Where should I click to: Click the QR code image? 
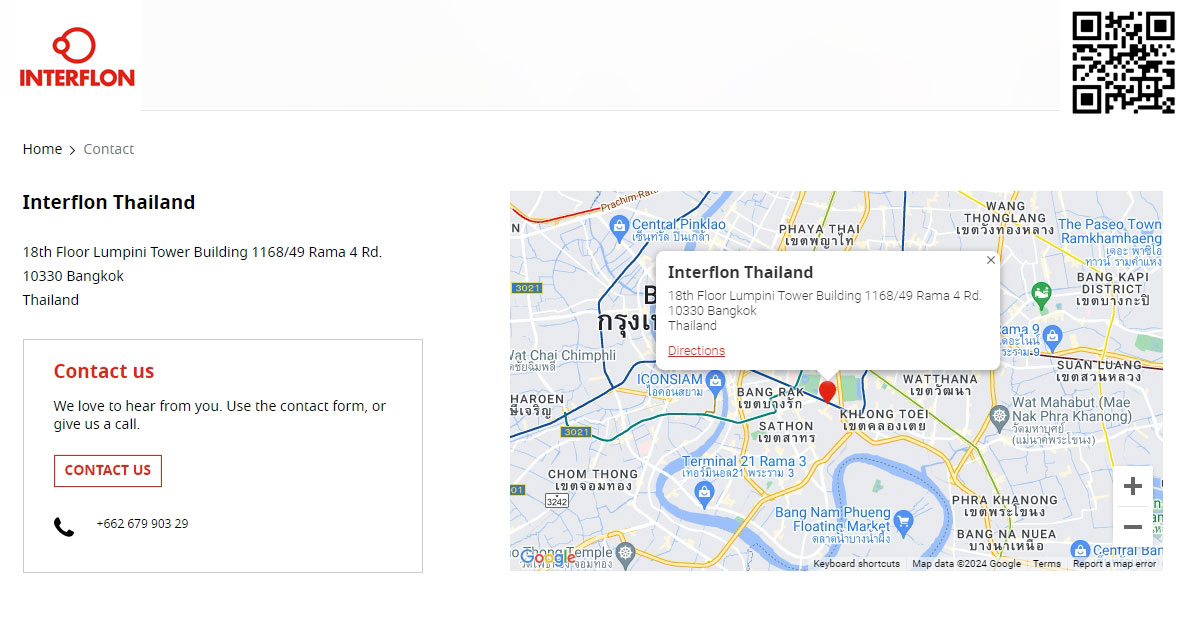[x=1123, y=62]
